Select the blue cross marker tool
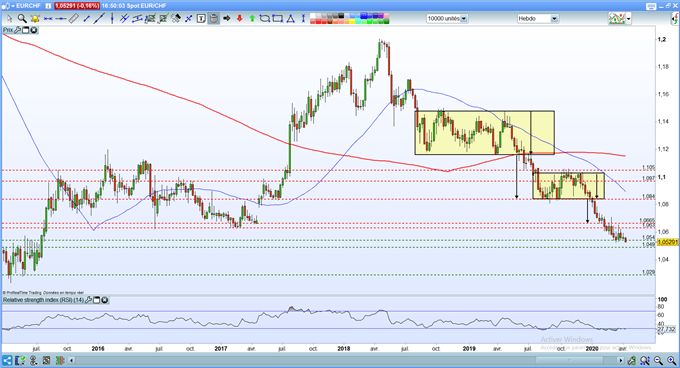This screenshot has width=680, height=368. pyautogui.click(x=189, y=18)
